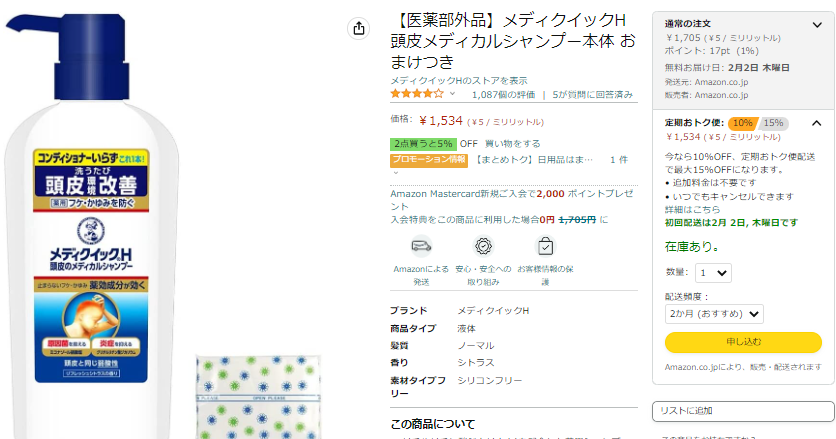Click the ブランド value メディクイックH
836x439 pixels.
493,310
